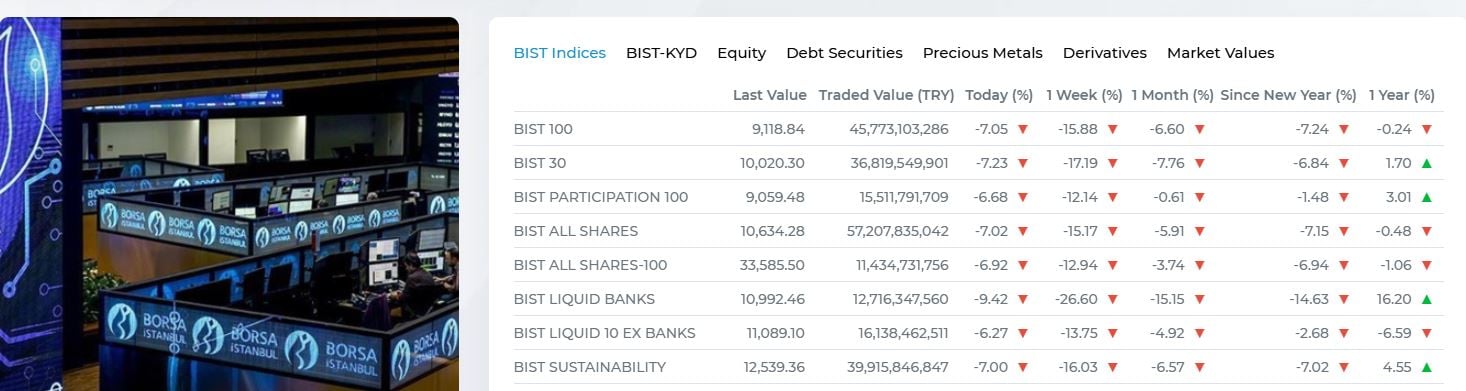Open the Equity tab

click(x=741, y=53)
